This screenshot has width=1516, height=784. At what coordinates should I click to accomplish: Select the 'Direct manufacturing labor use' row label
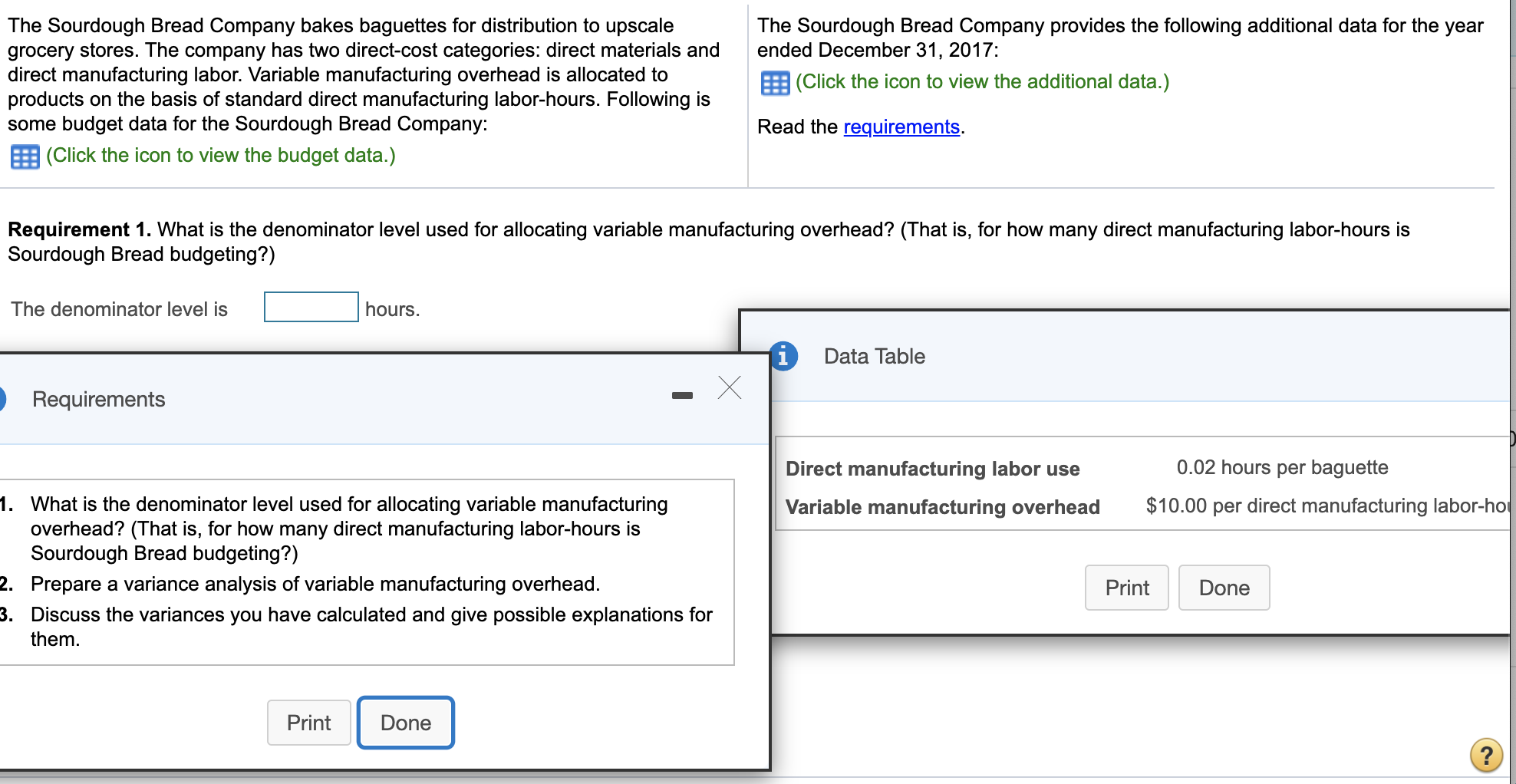933,469
